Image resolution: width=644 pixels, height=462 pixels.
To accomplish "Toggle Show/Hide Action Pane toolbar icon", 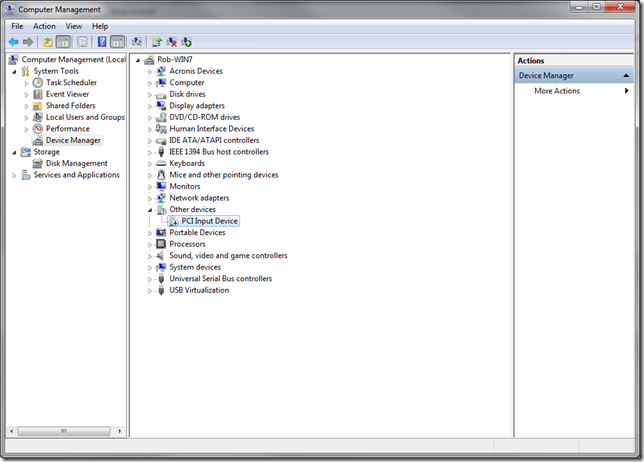I will 117,42.
